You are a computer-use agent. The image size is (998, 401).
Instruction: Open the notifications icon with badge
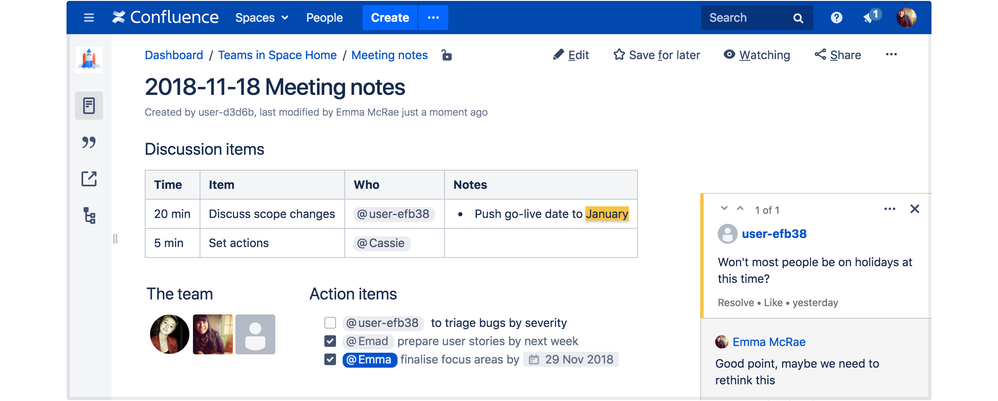point(871,17)
